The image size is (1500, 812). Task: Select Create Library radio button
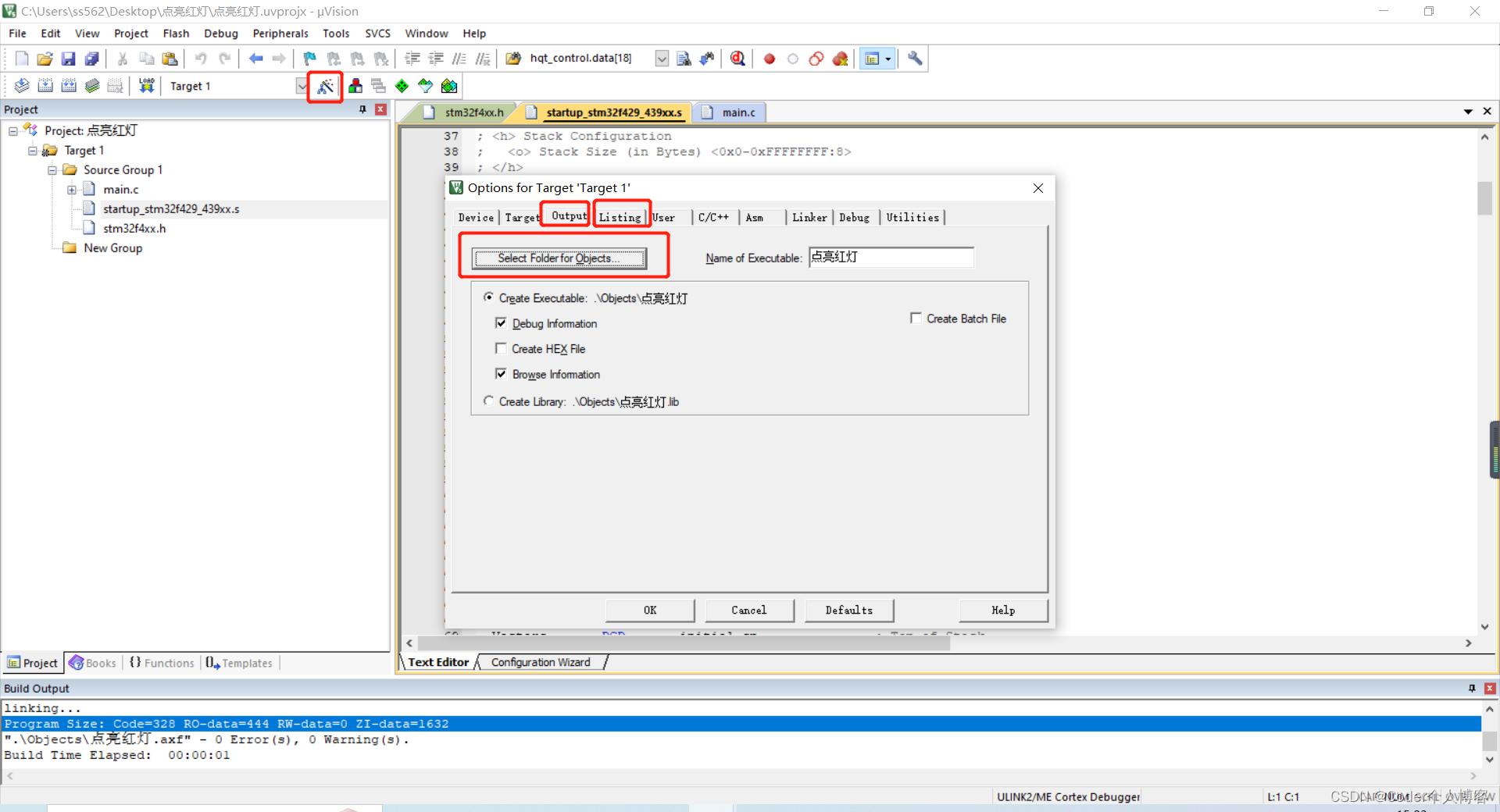(488, 401)
